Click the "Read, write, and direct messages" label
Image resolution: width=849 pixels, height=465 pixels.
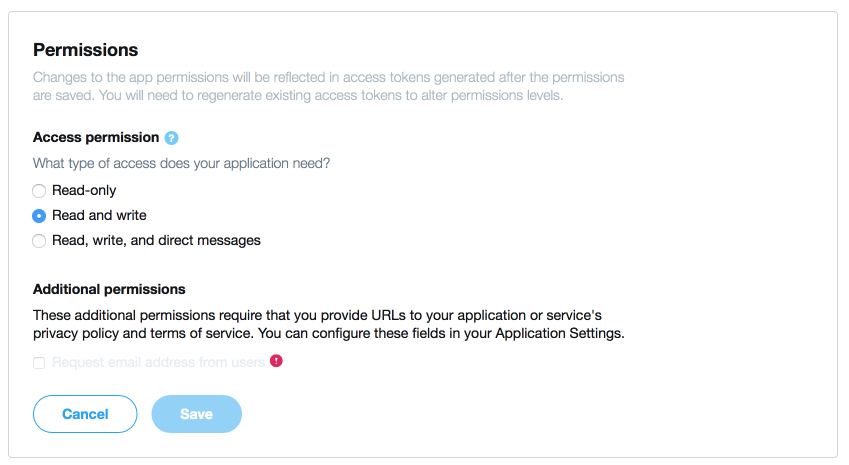(x=156, y=240)
